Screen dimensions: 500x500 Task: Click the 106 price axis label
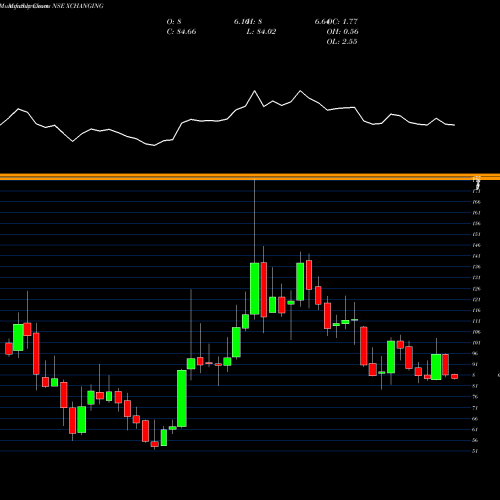pos(477,332)
